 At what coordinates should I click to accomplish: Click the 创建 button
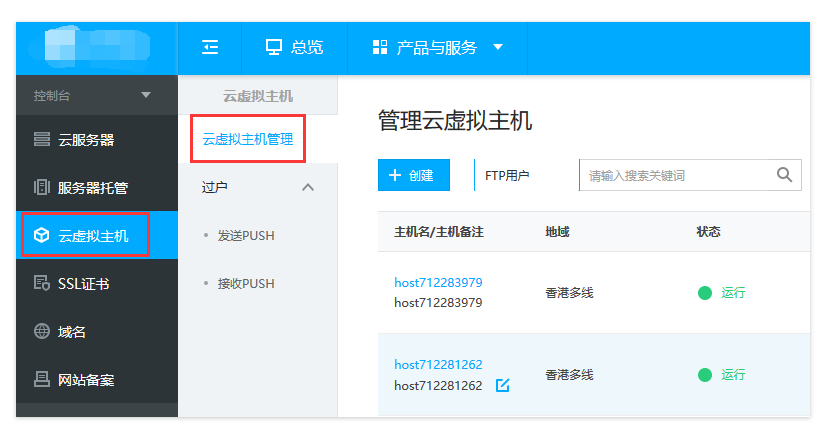(x=414, y=175)
